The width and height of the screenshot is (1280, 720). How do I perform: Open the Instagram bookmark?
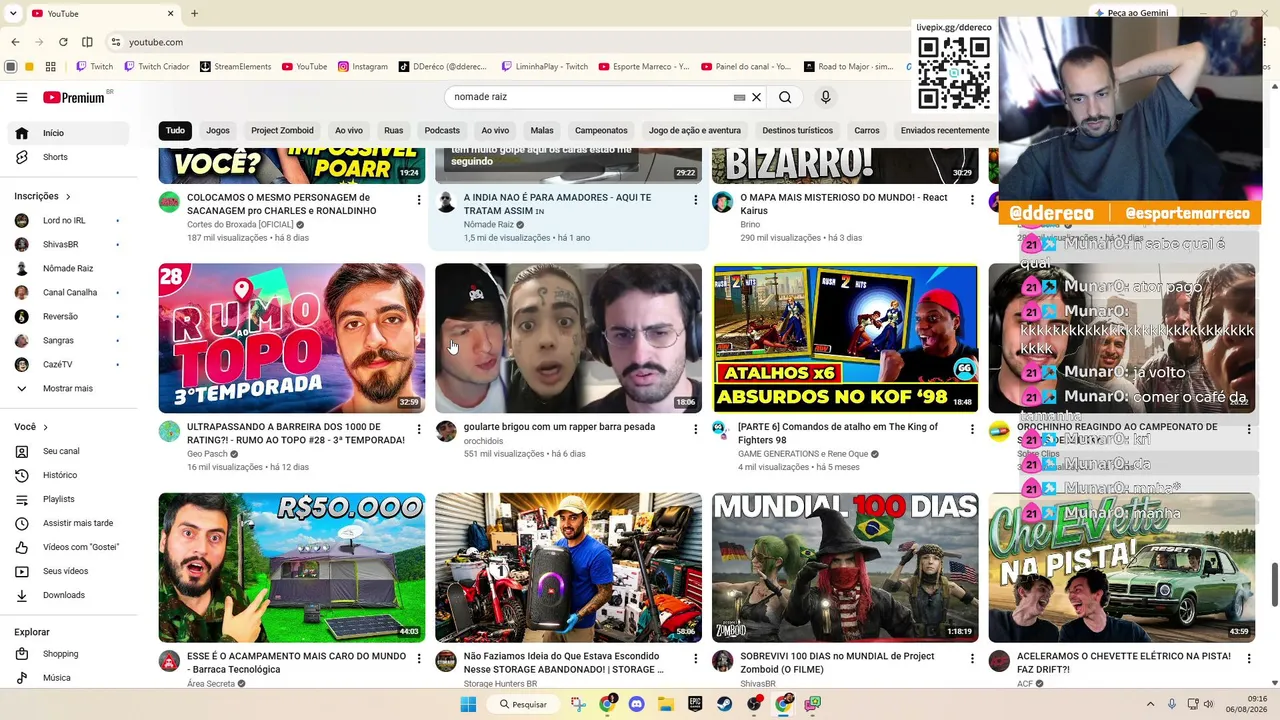pos(363,67)
